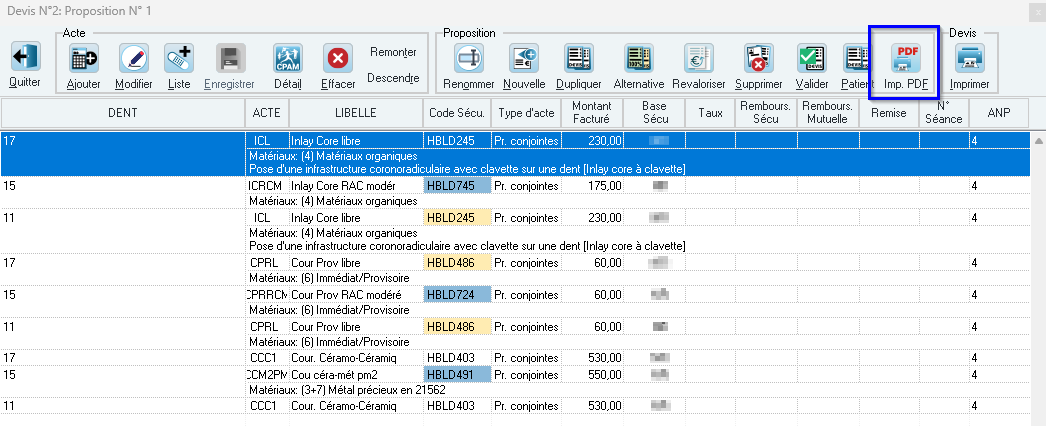This screenshot has width=1046, height=426.
Task: Click the Rembours. Mutuelle column header
Action: 829,113
